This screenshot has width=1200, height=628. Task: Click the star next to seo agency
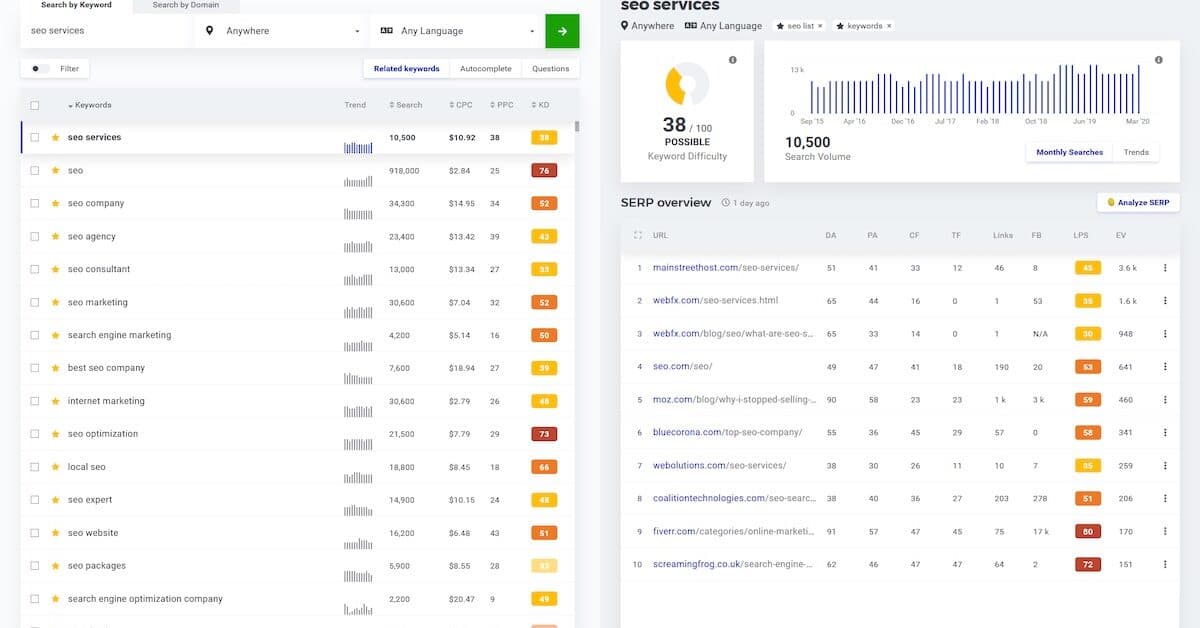click(x=56, y=237)
